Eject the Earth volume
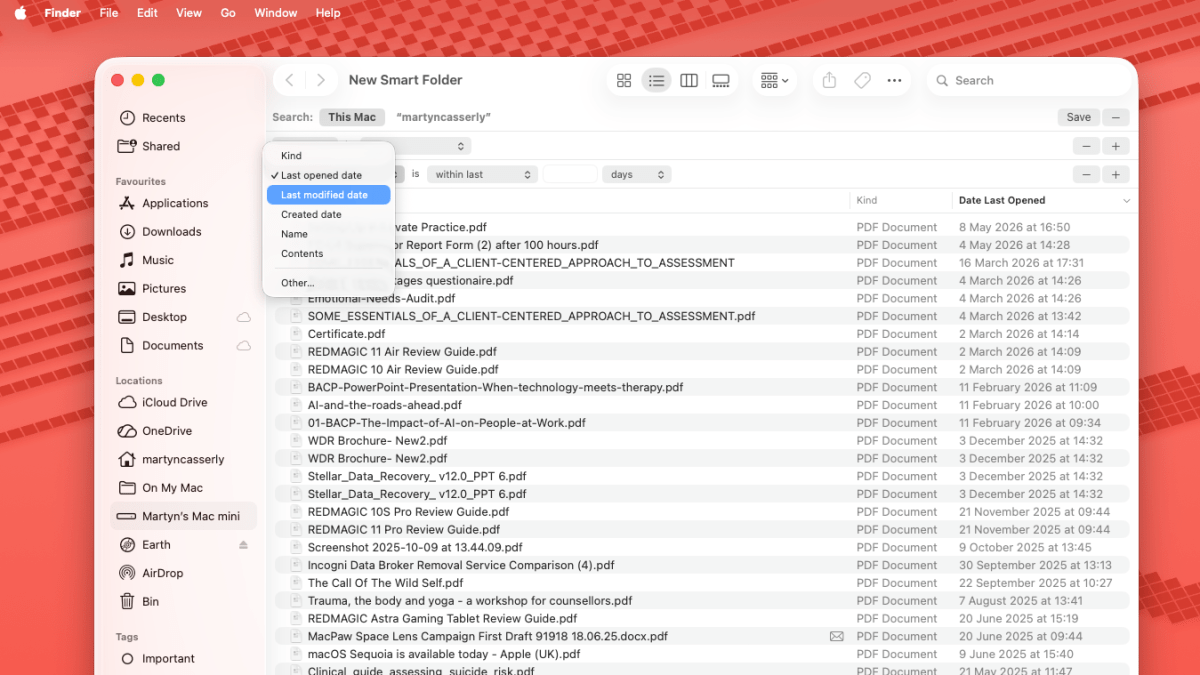The height and width of the screenshot is (675, 1200). click(243, 545)
